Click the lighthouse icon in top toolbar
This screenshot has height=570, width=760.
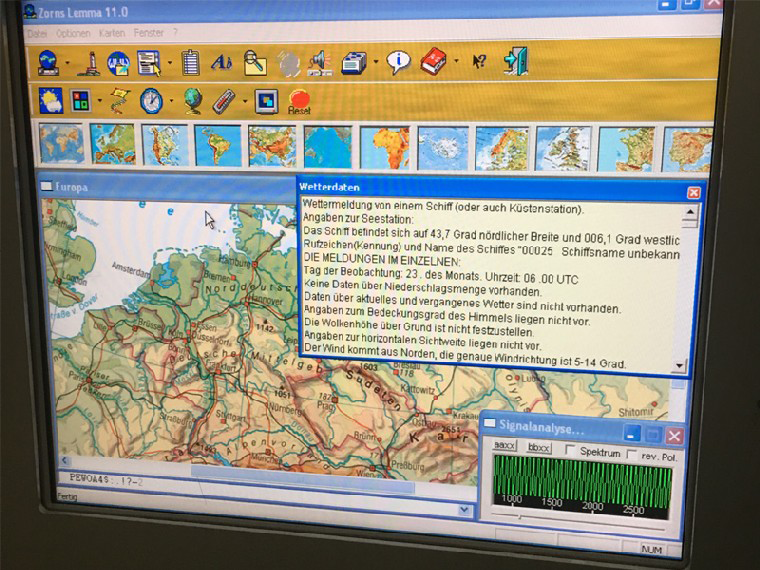[x=89, y=63]
